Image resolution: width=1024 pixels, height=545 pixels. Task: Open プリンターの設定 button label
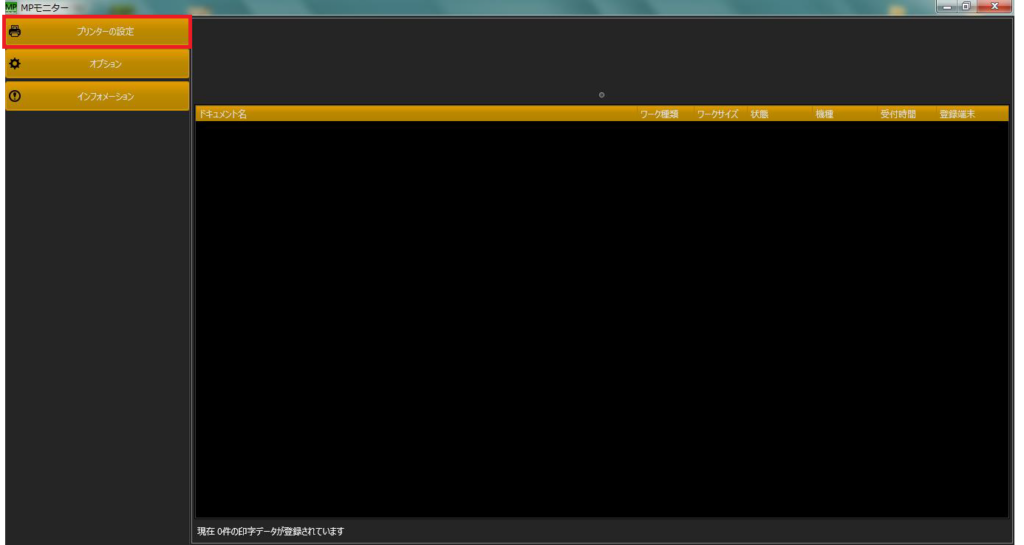tap(105, 32)
